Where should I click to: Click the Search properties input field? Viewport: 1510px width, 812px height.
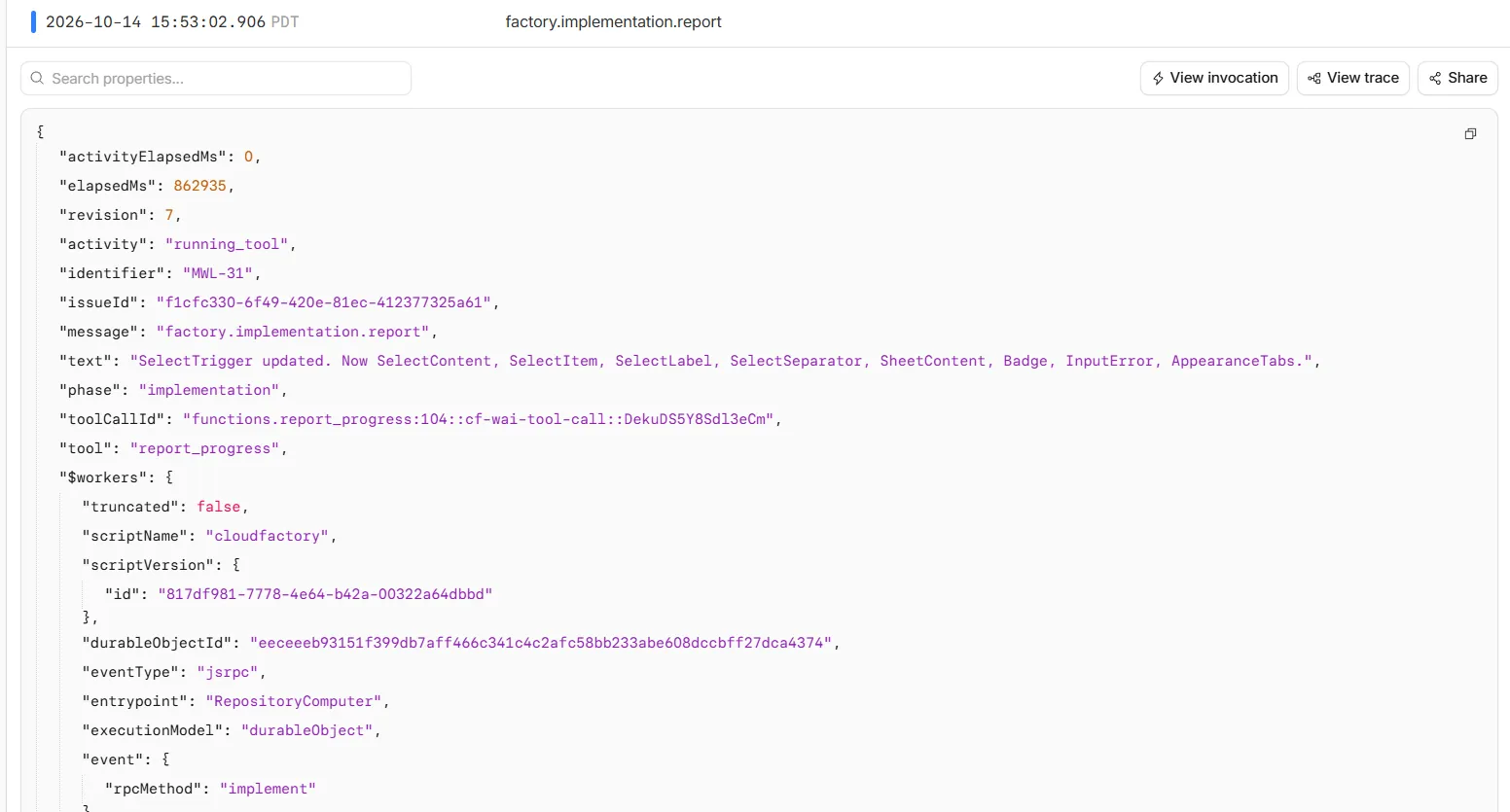click(216, 79)
